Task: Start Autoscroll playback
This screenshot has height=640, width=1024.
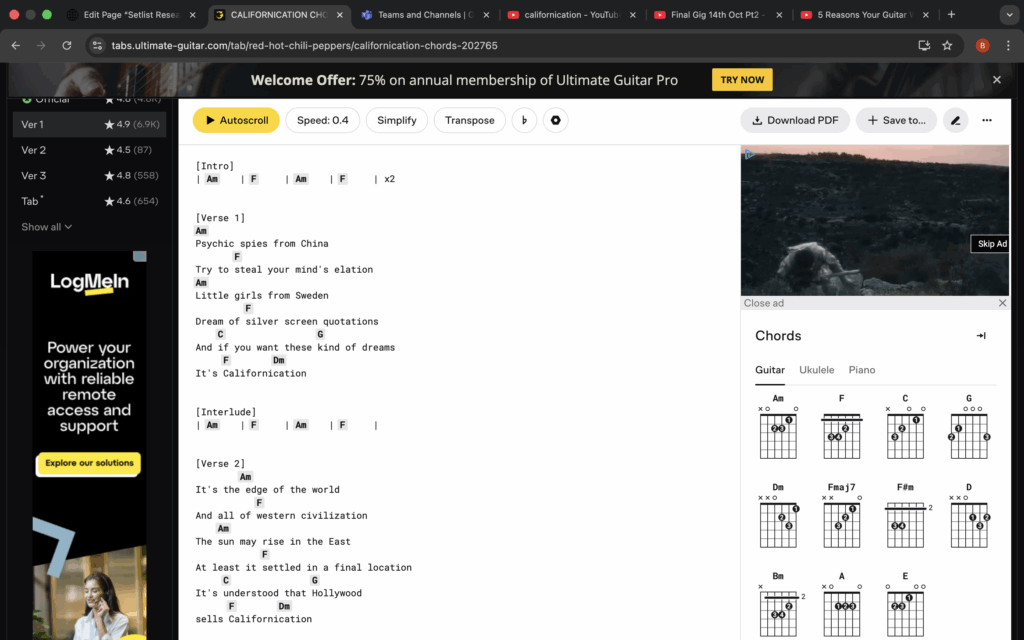Action: tap(236, 120)
